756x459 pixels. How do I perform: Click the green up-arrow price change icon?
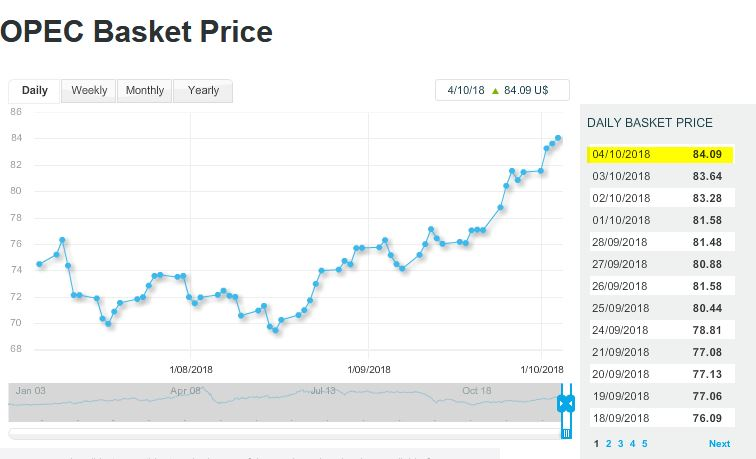(x=494, y=90)
